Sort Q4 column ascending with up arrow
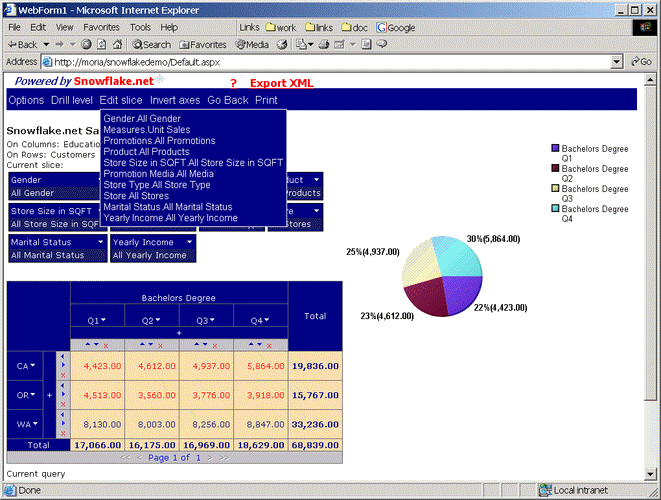This screenshot has height=500, width=661. click(x=251, y=344)
